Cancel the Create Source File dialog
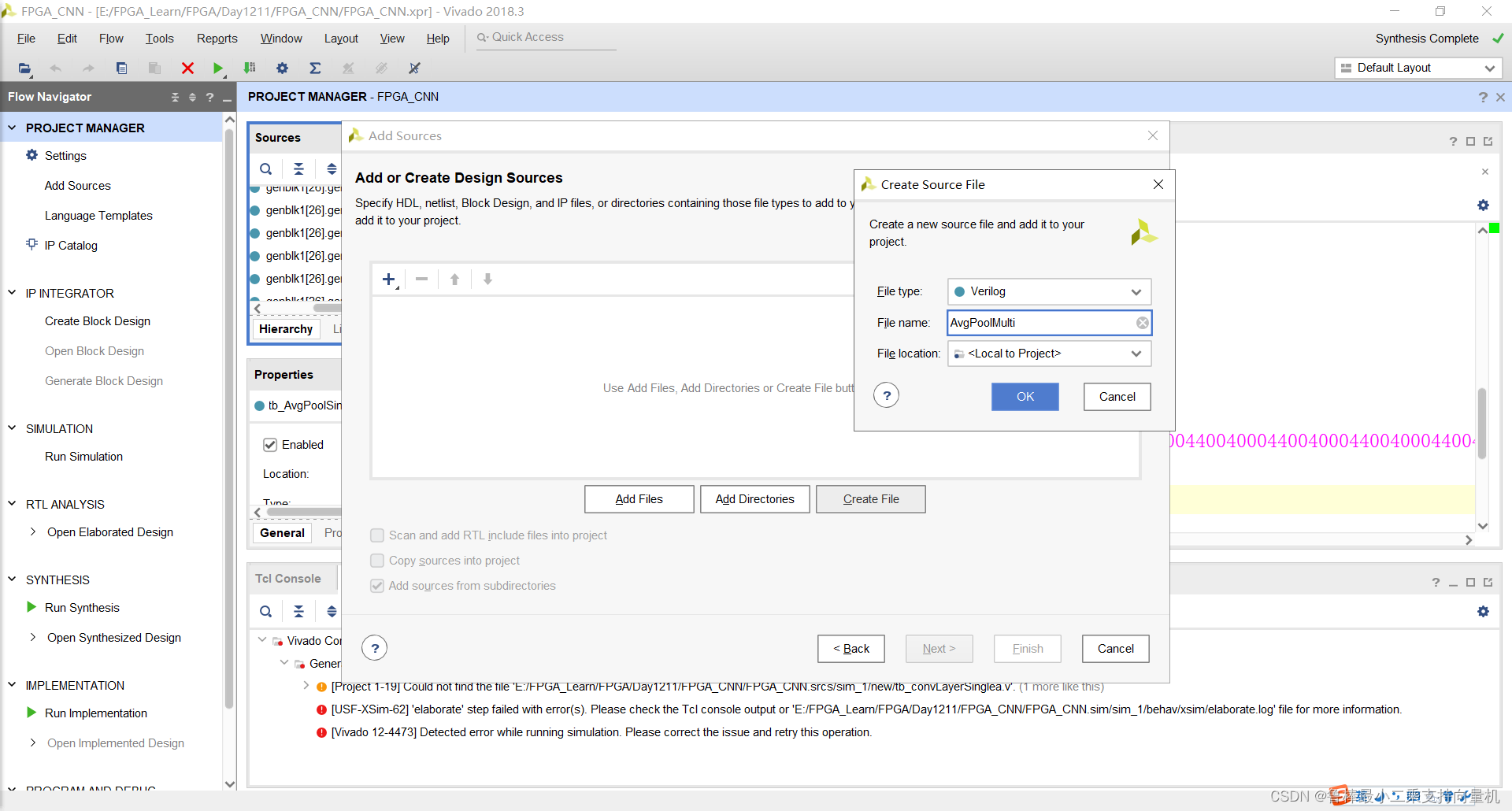The image size is (1512, 811). 1117,397
